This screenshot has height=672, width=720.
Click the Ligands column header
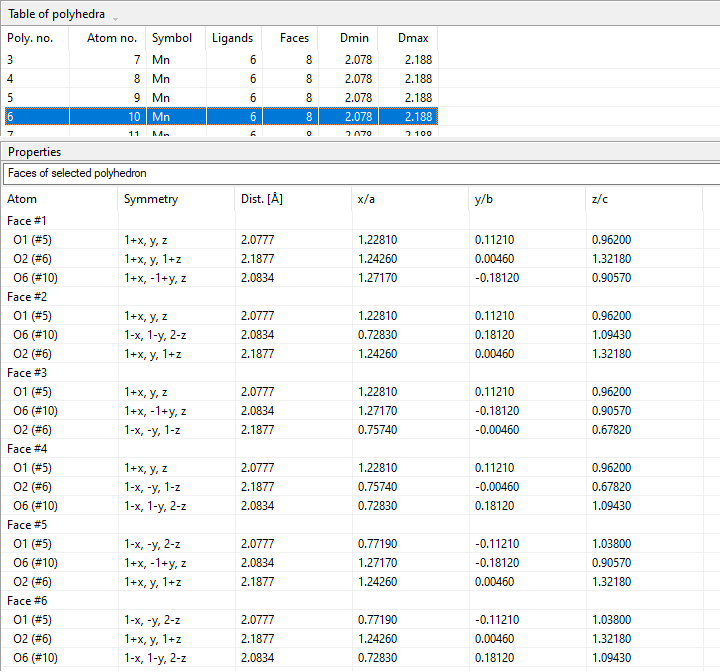[232, 38]
